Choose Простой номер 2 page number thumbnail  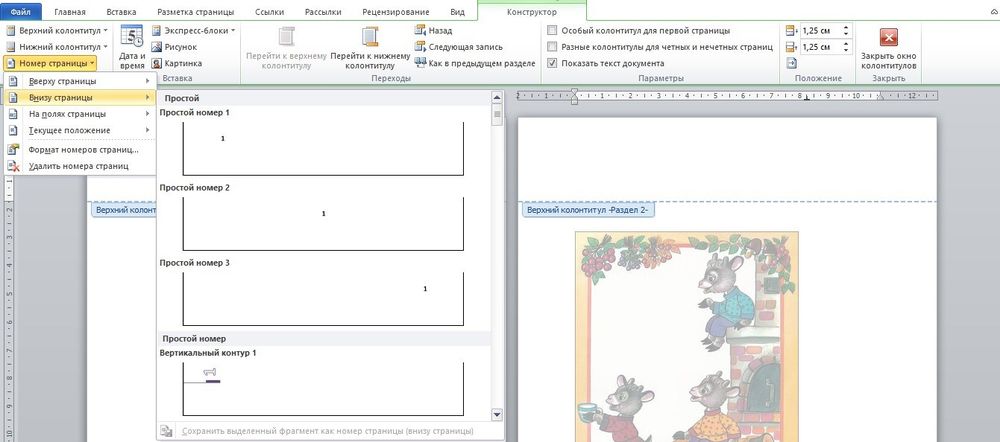coord(323,223)
